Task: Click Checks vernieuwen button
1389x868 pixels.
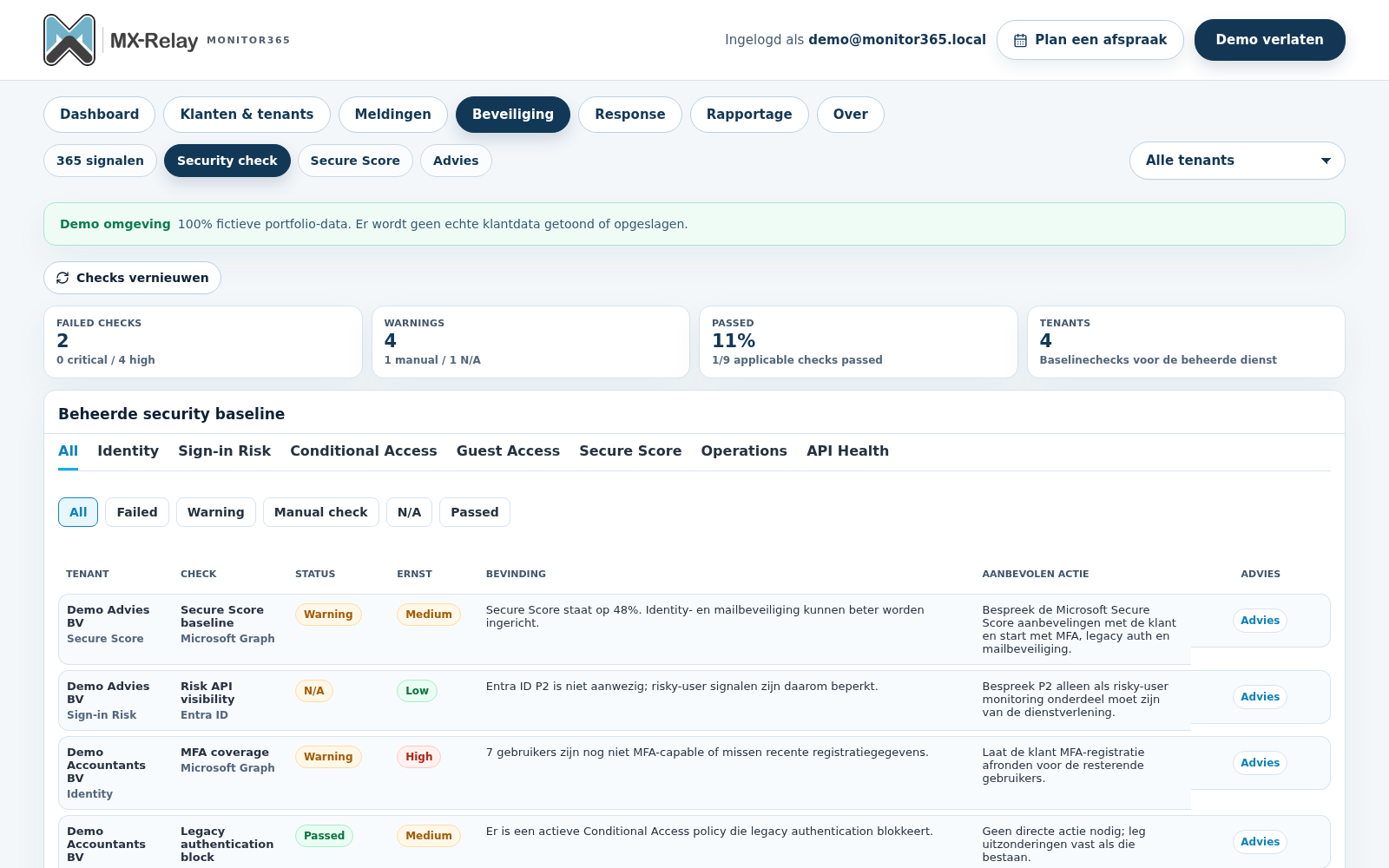Action: (132, 278)
